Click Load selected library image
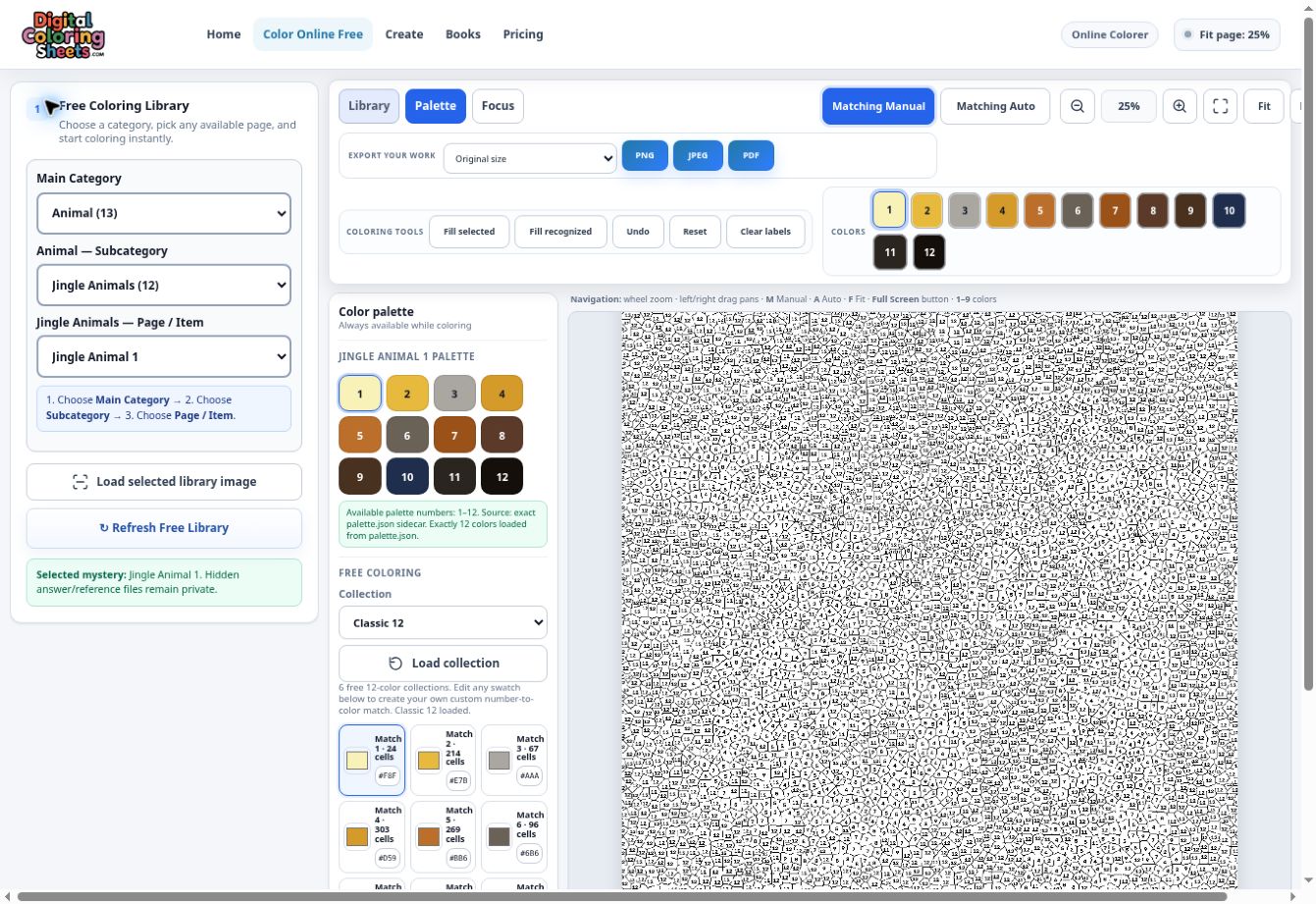 [x=164, y=482]
